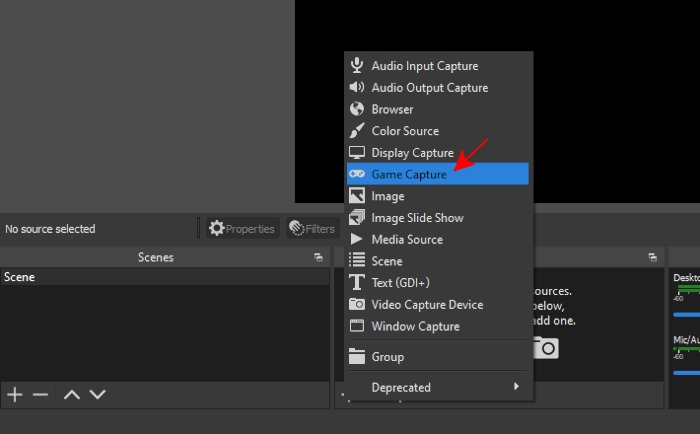The image size is (700, 434).
Task: Click the window icon for Window Capture
Action: (356, 326)
